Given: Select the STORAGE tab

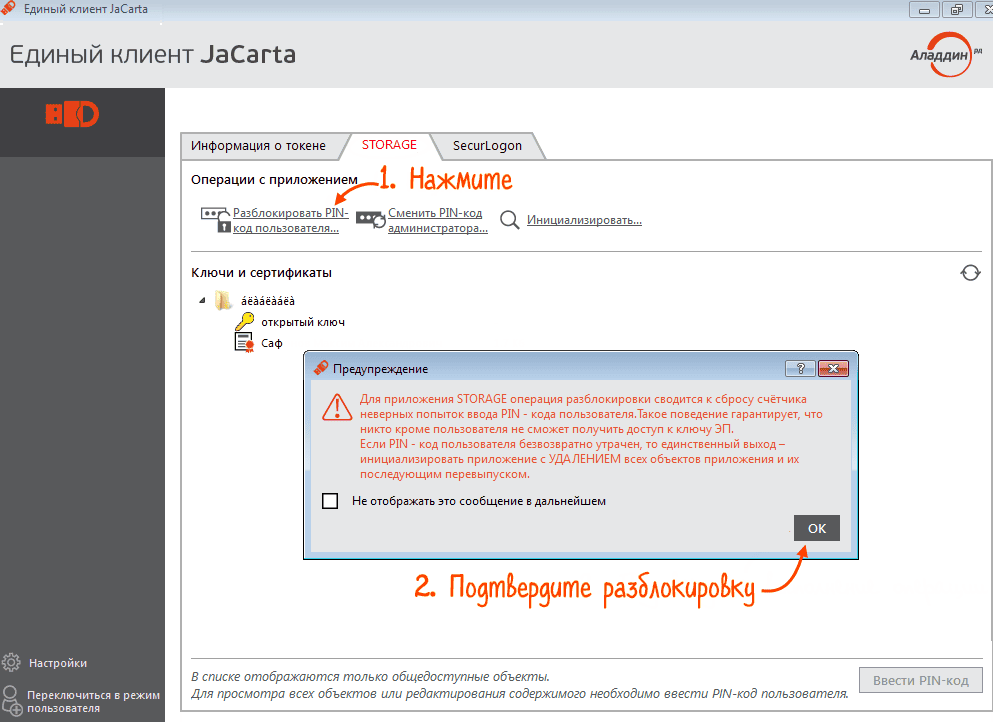Looking at the screenshot, I should (x=389, y=145).
